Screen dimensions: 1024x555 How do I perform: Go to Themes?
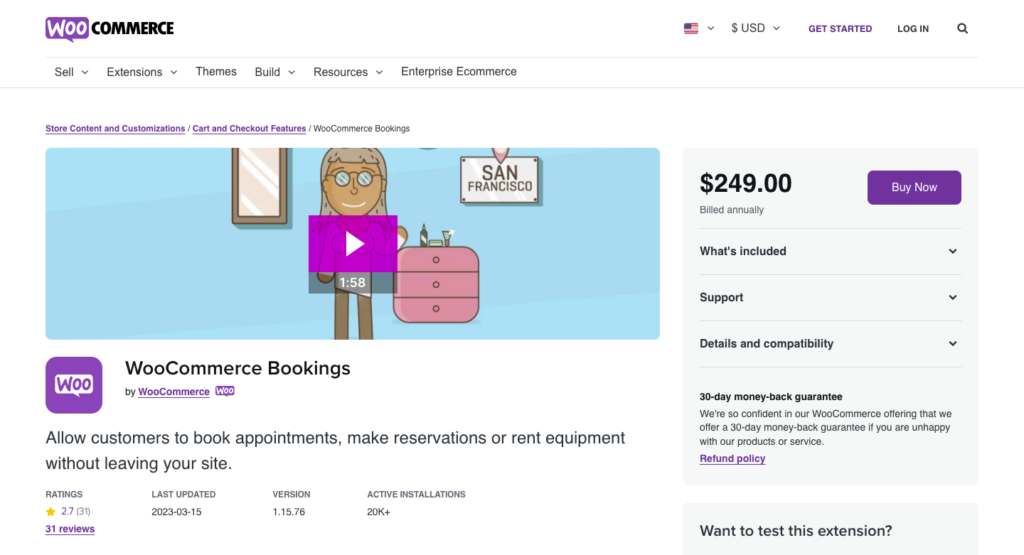click(x=216, y=72)
